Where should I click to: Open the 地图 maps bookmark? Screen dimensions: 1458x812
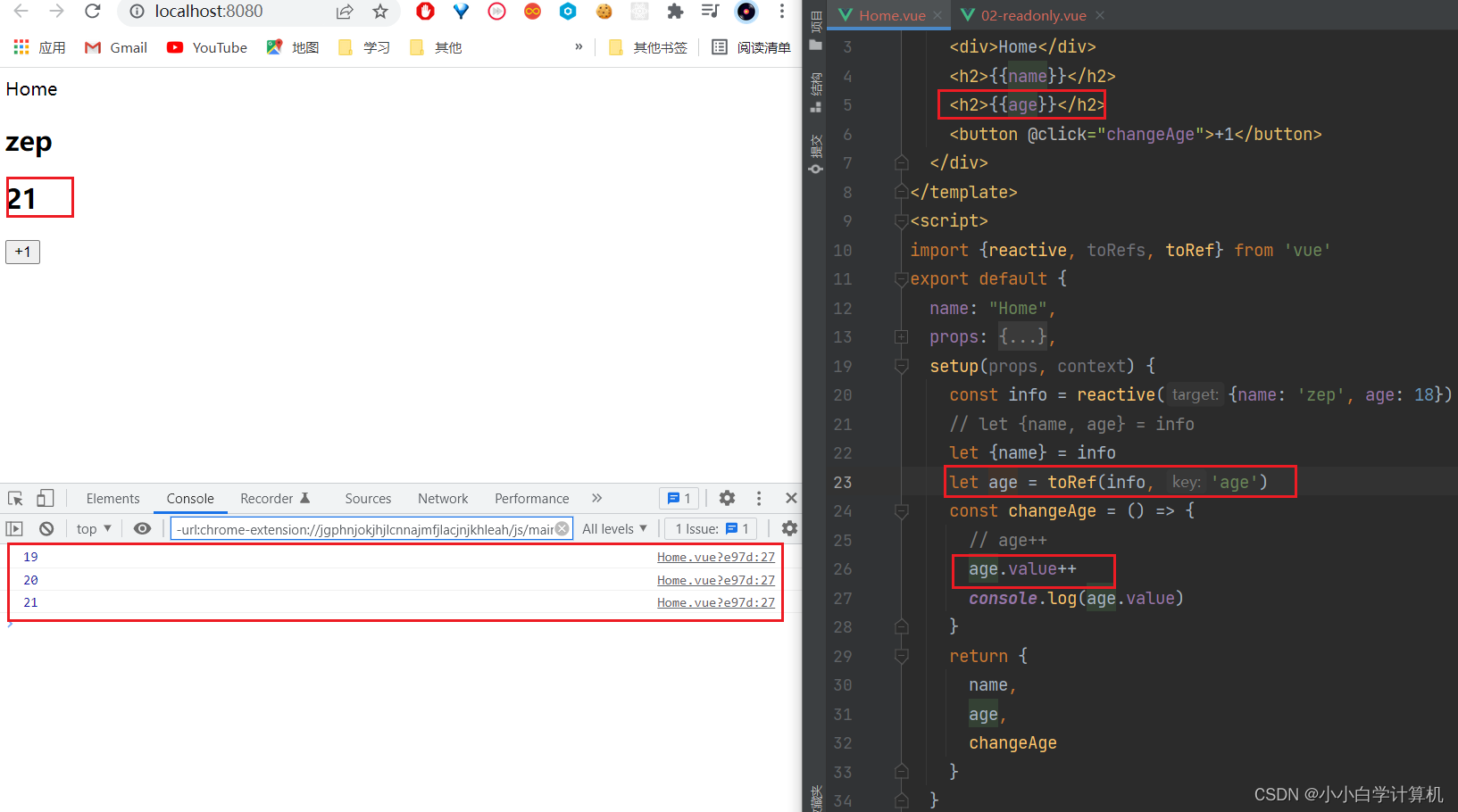pyautogui.click(x=293, y=47)
